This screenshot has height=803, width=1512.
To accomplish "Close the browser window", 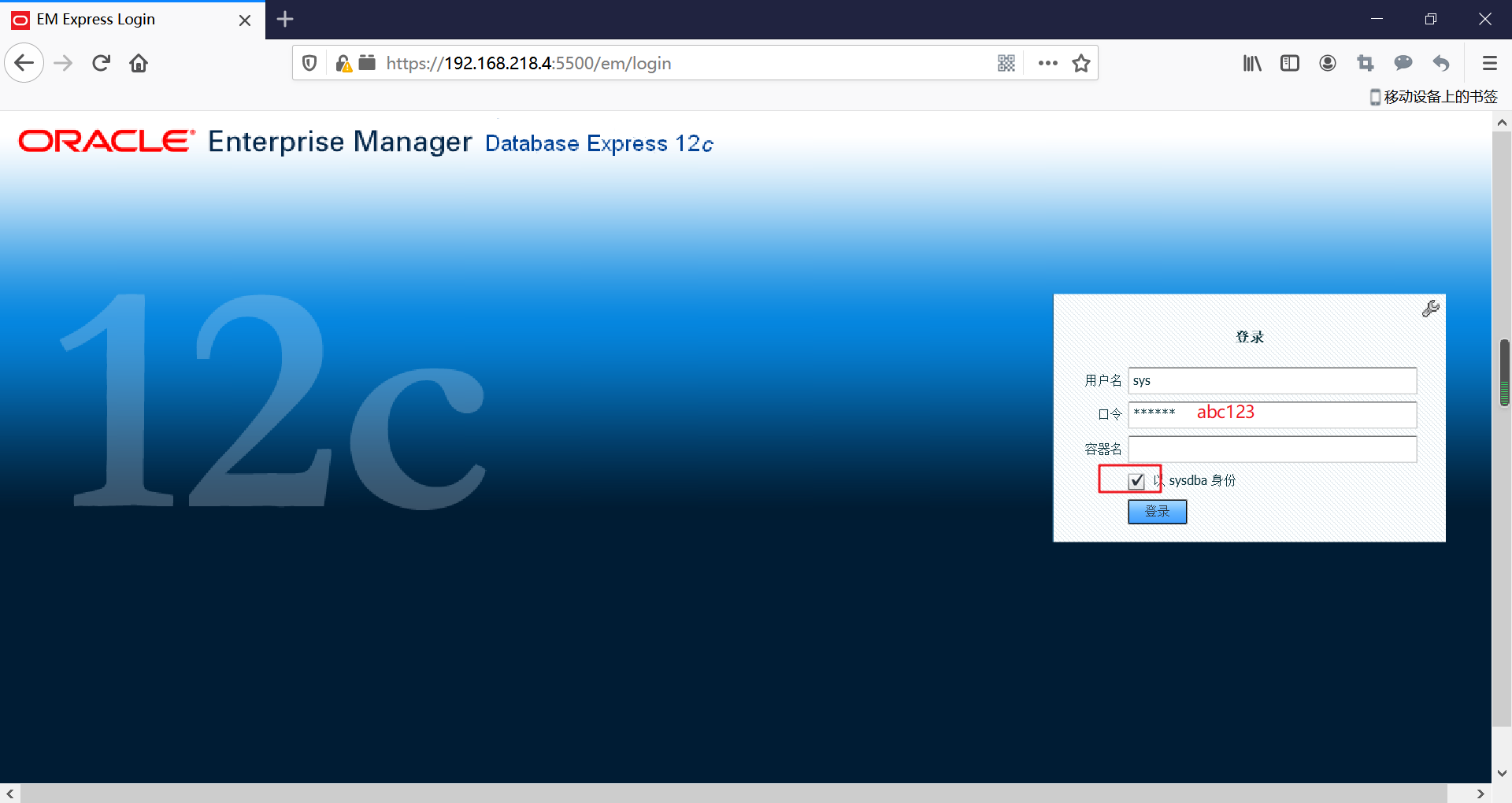I will click(1485, 19).
